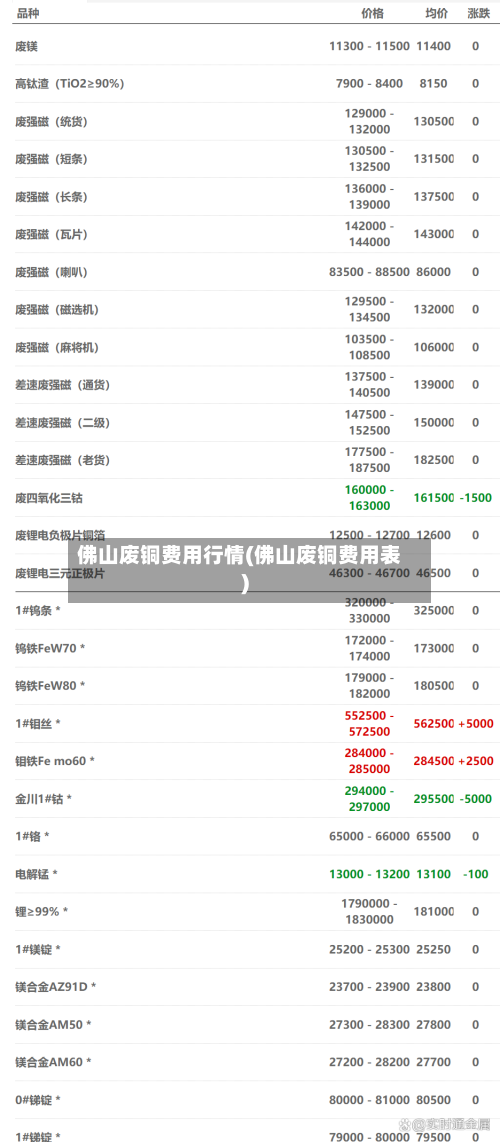
Task: Click average price 139000
Action: 434,385
